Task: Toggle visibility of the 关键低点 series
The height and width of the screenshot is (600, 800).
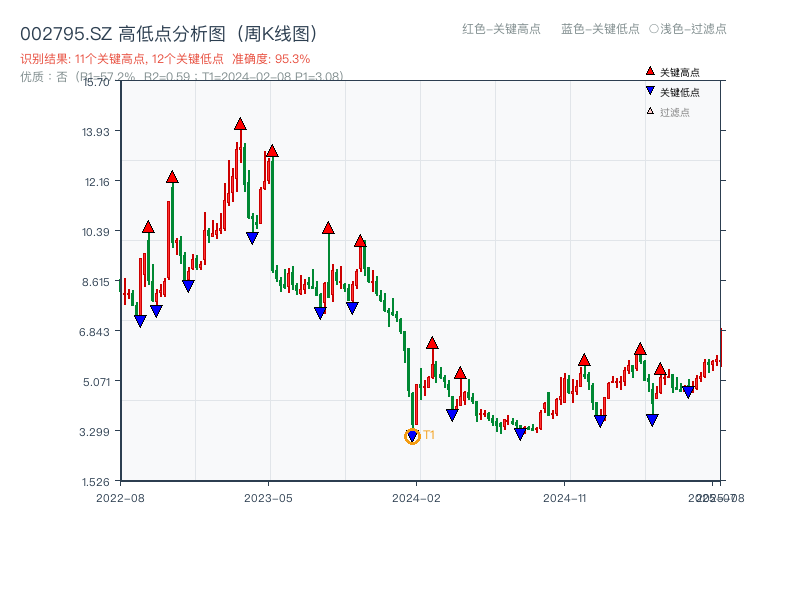Action: pyautogui.click(x=680, y=90)
